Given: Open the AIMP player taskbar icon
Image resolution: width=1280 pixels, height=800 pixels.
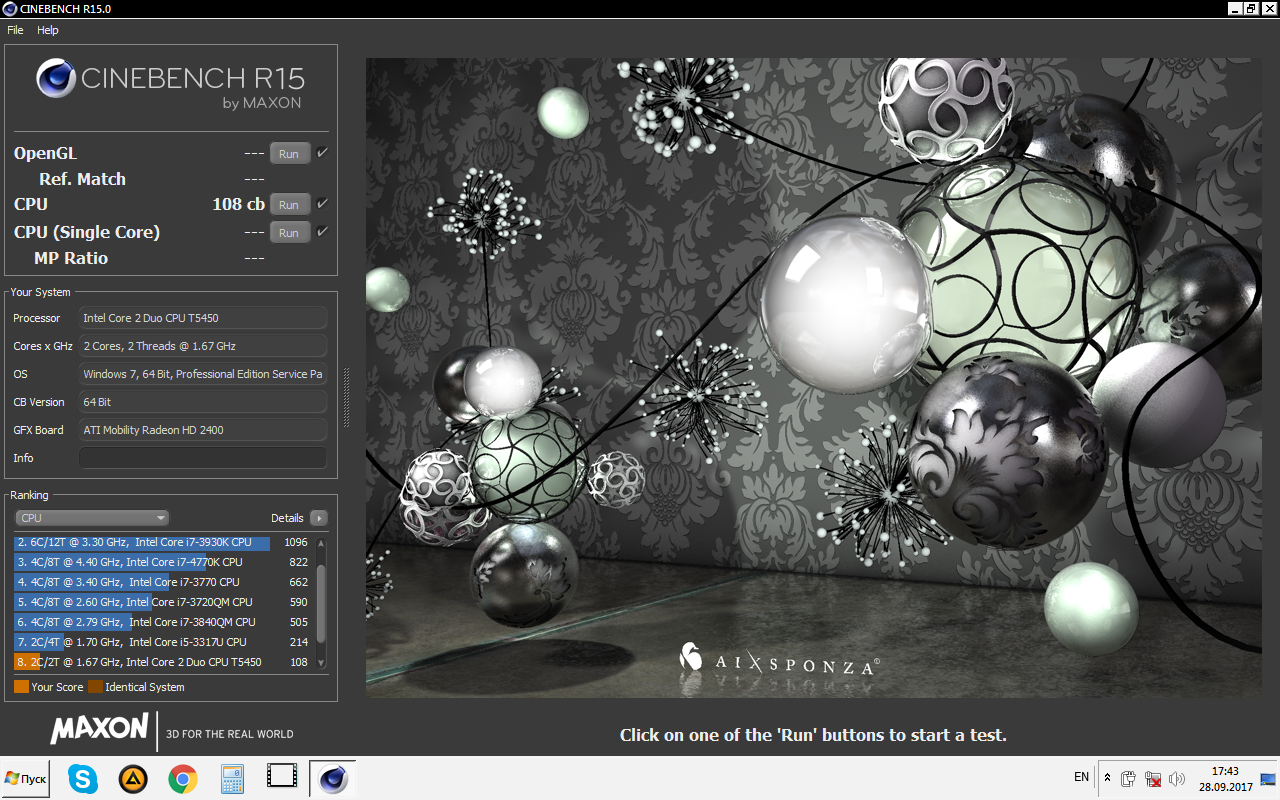Looking at the screenshot, I should 133,778.
